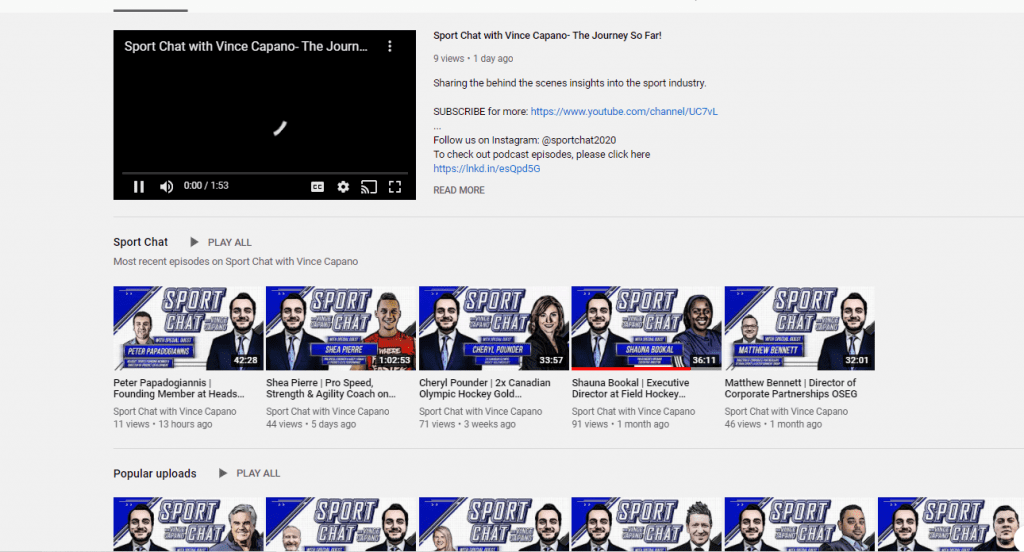
Task: Click 'Sharing the behind the scenes insights' text
Action: click(x=569, y=83)
